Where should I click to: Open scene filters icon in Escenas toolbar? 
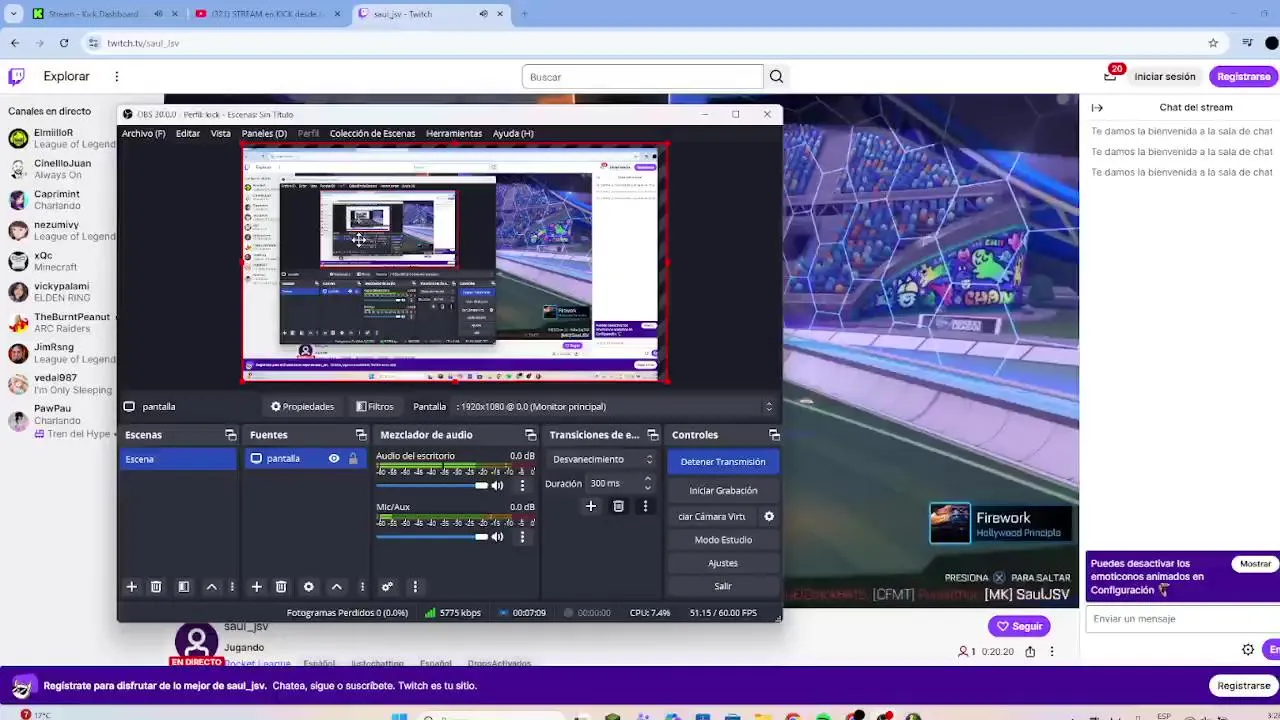tap(183, 587)
